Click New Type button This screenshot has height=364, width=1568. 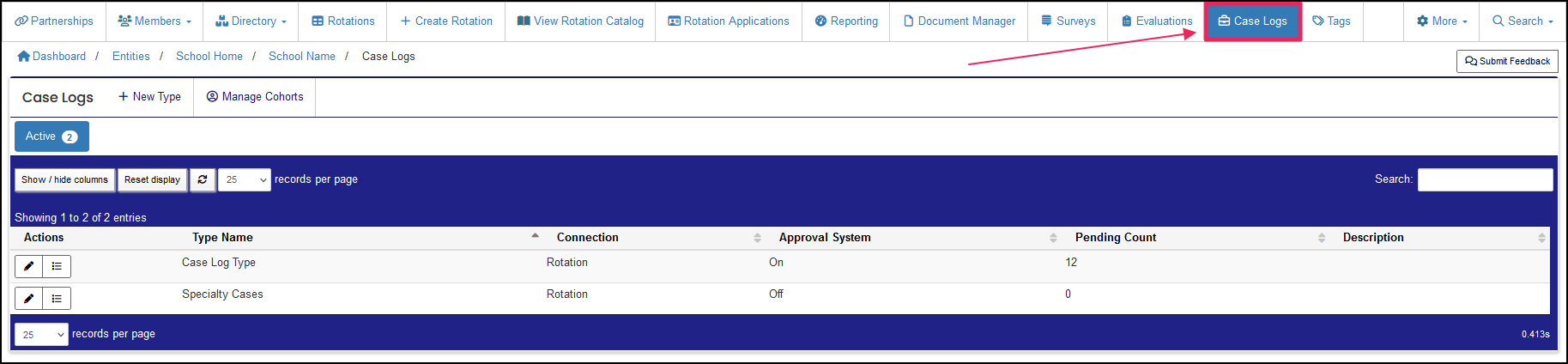click(149, 97)
